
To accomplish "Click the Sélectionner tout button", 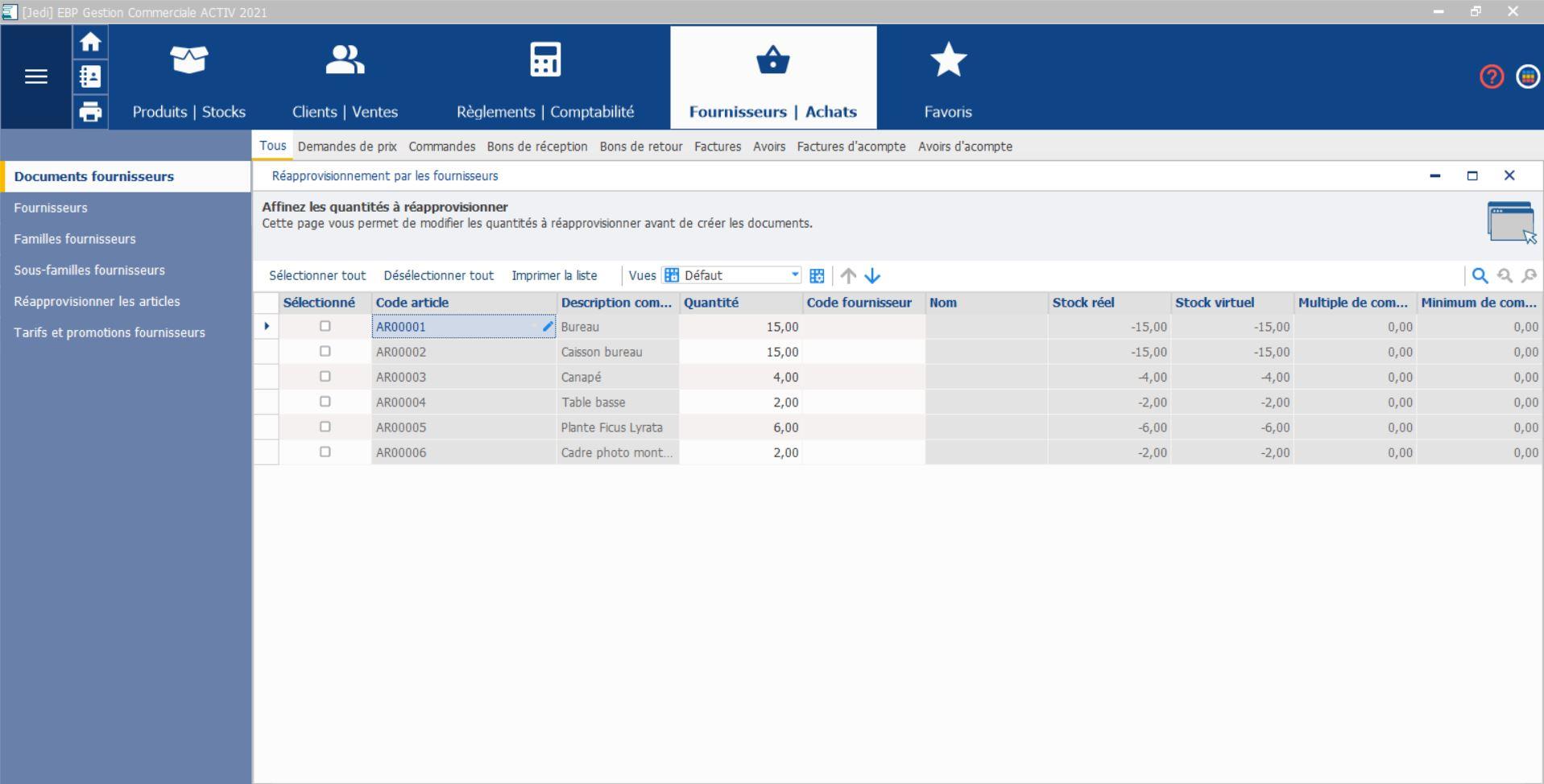I will pos(317,275).
